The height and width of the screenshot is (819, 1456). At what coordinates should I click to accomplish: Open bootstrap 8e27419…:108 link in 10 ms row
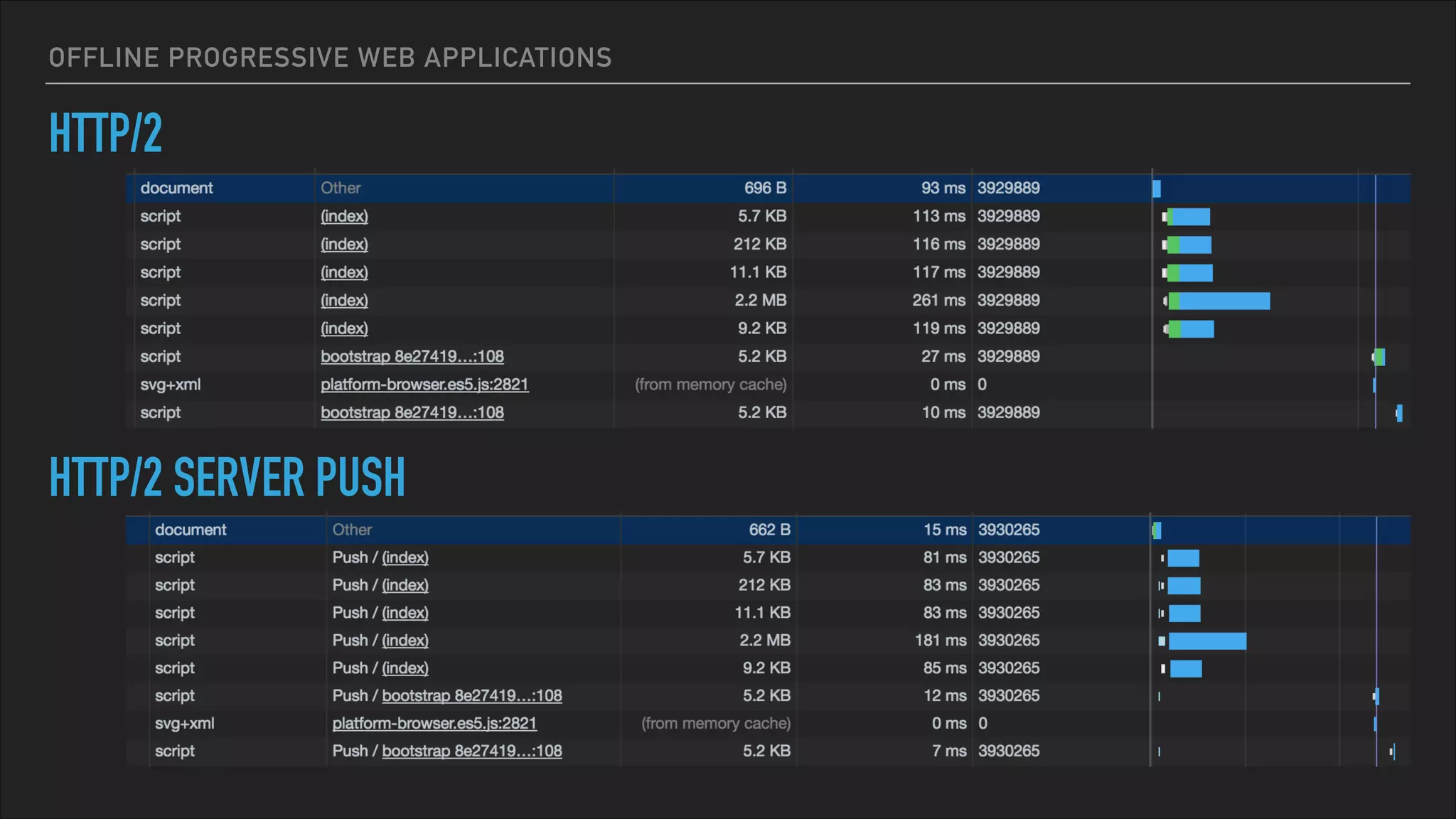pos(412,413)
